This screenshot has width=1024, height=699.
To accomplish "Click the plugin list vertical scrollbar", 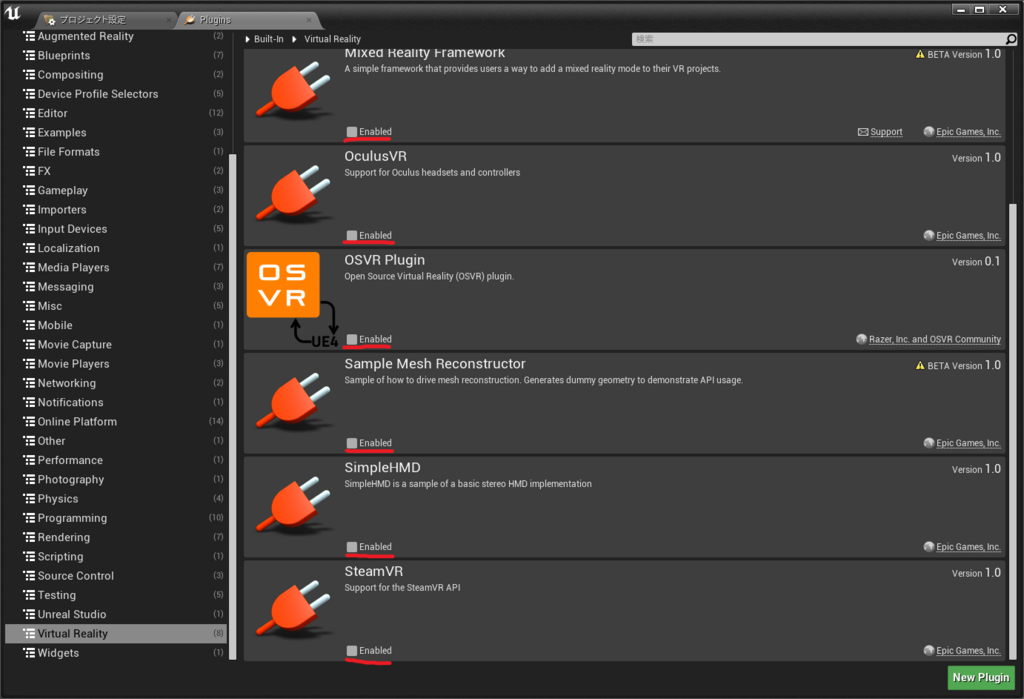I will point(1013,431).
